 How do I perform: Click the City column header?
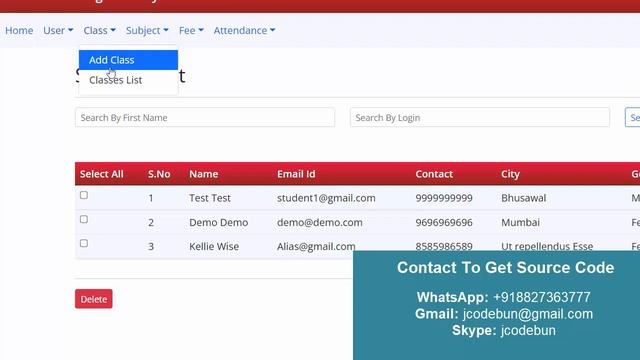click(510, 174)
